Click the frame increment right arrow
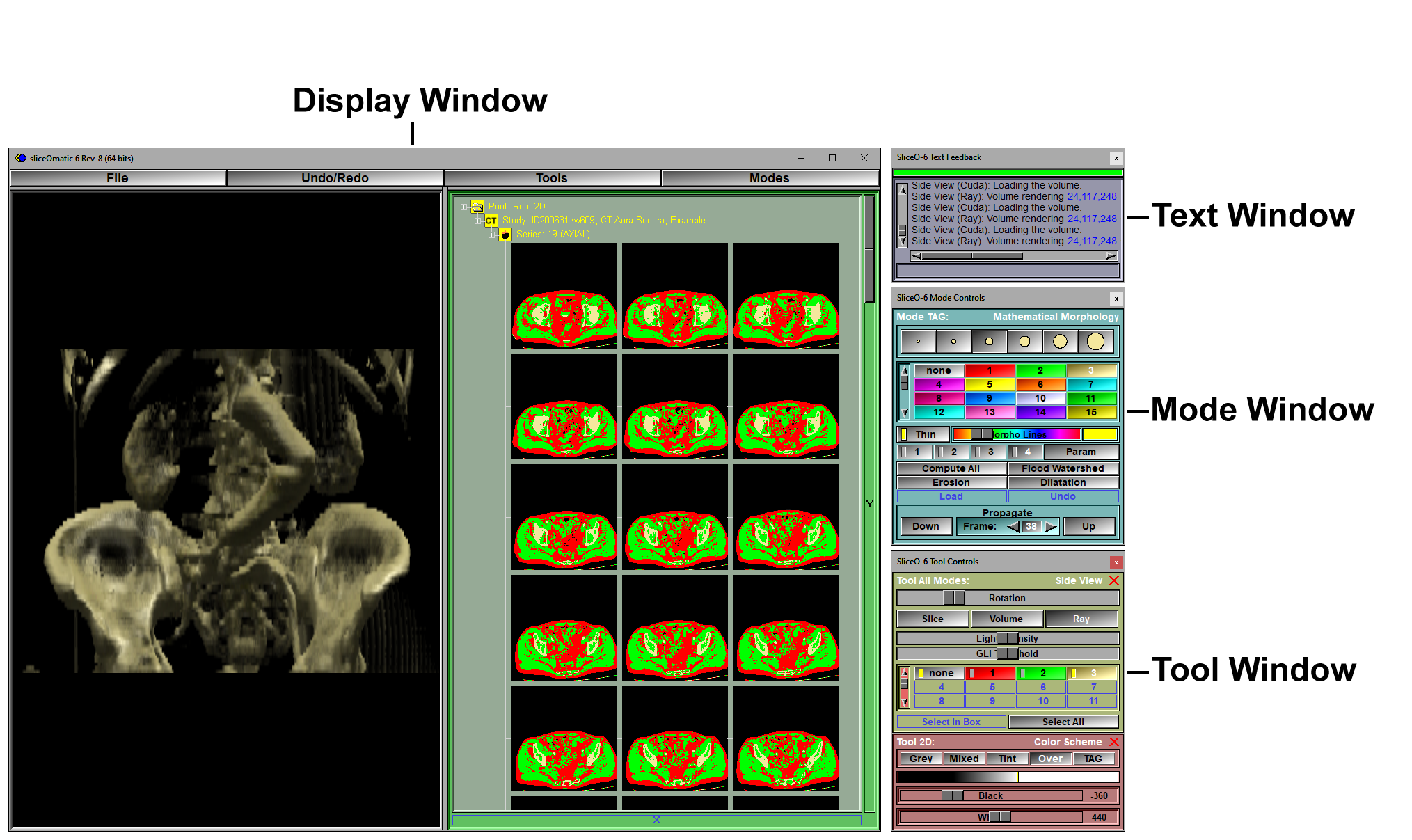The width and height of the screenshot is (1412, 840). [x=1051, y=527]
